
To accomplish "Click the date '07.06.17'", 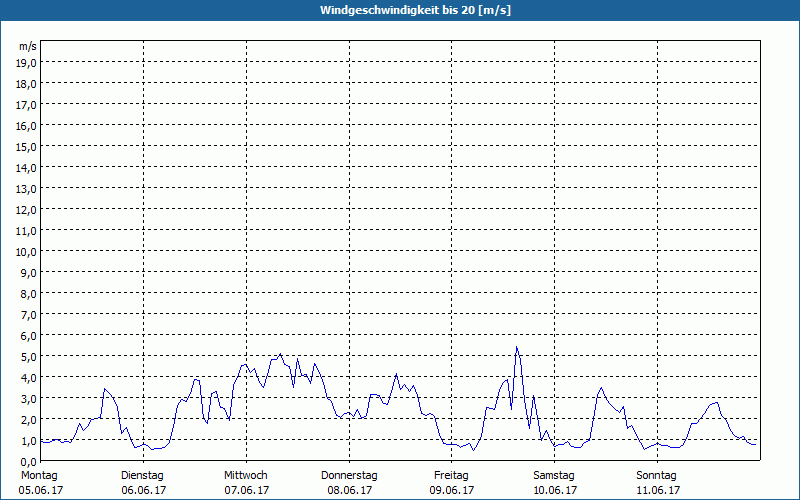I will pyautogui.click(x=246, y=490).
